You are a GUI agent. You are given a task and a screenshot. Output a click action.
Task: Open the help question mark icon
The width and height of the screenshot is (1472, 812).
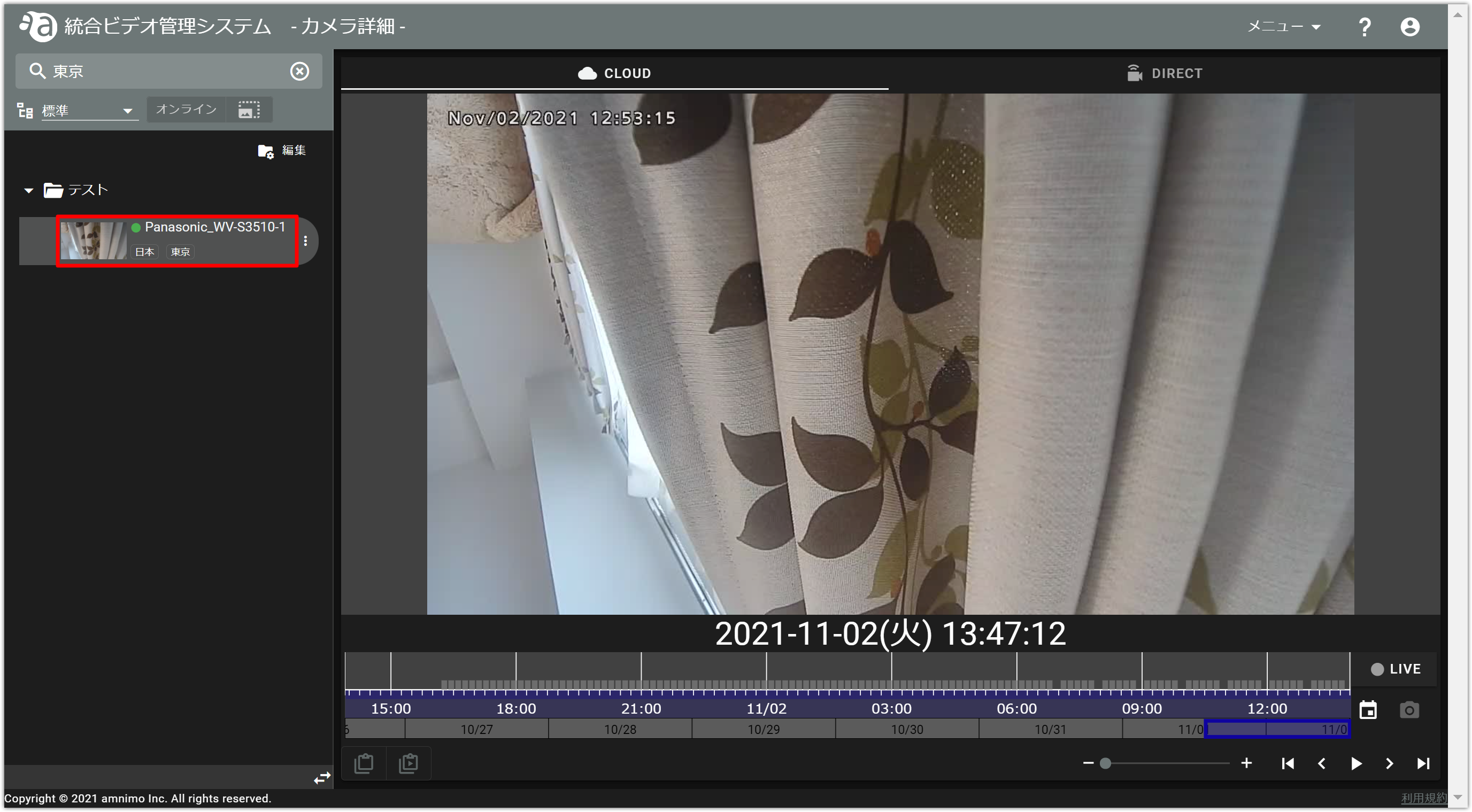1364,26
